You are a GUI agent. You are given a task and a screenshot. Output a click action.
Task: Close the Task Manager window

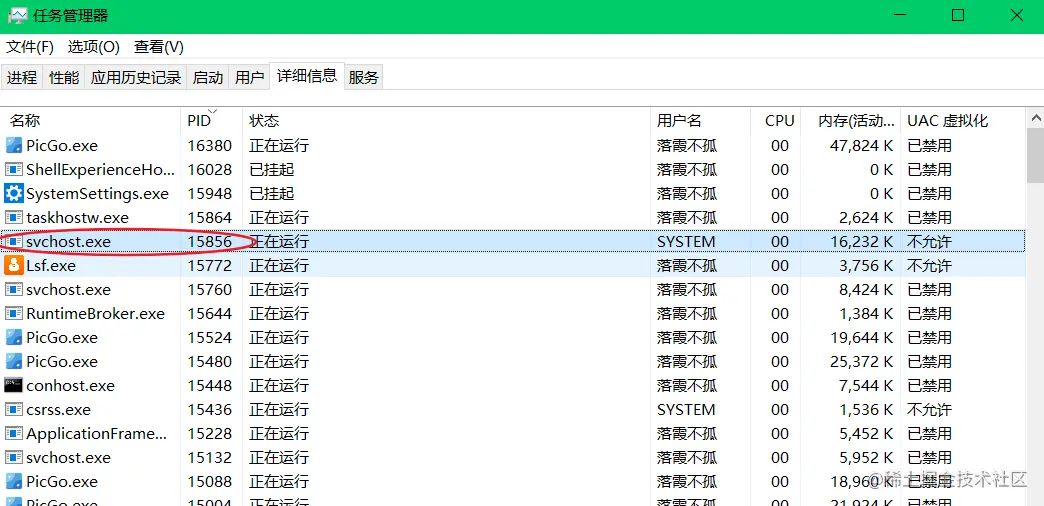pos(1017,16)
